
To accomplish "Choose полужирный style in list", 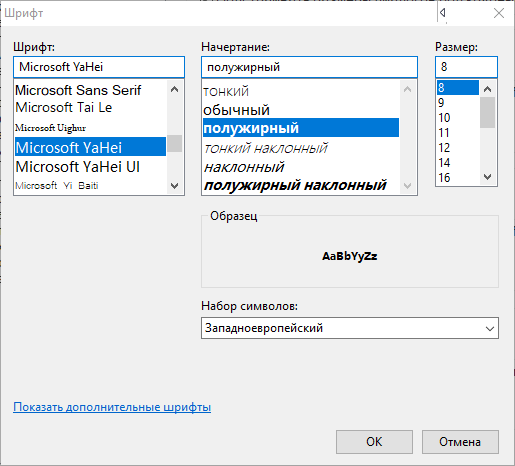I will (x=301, y=128).
